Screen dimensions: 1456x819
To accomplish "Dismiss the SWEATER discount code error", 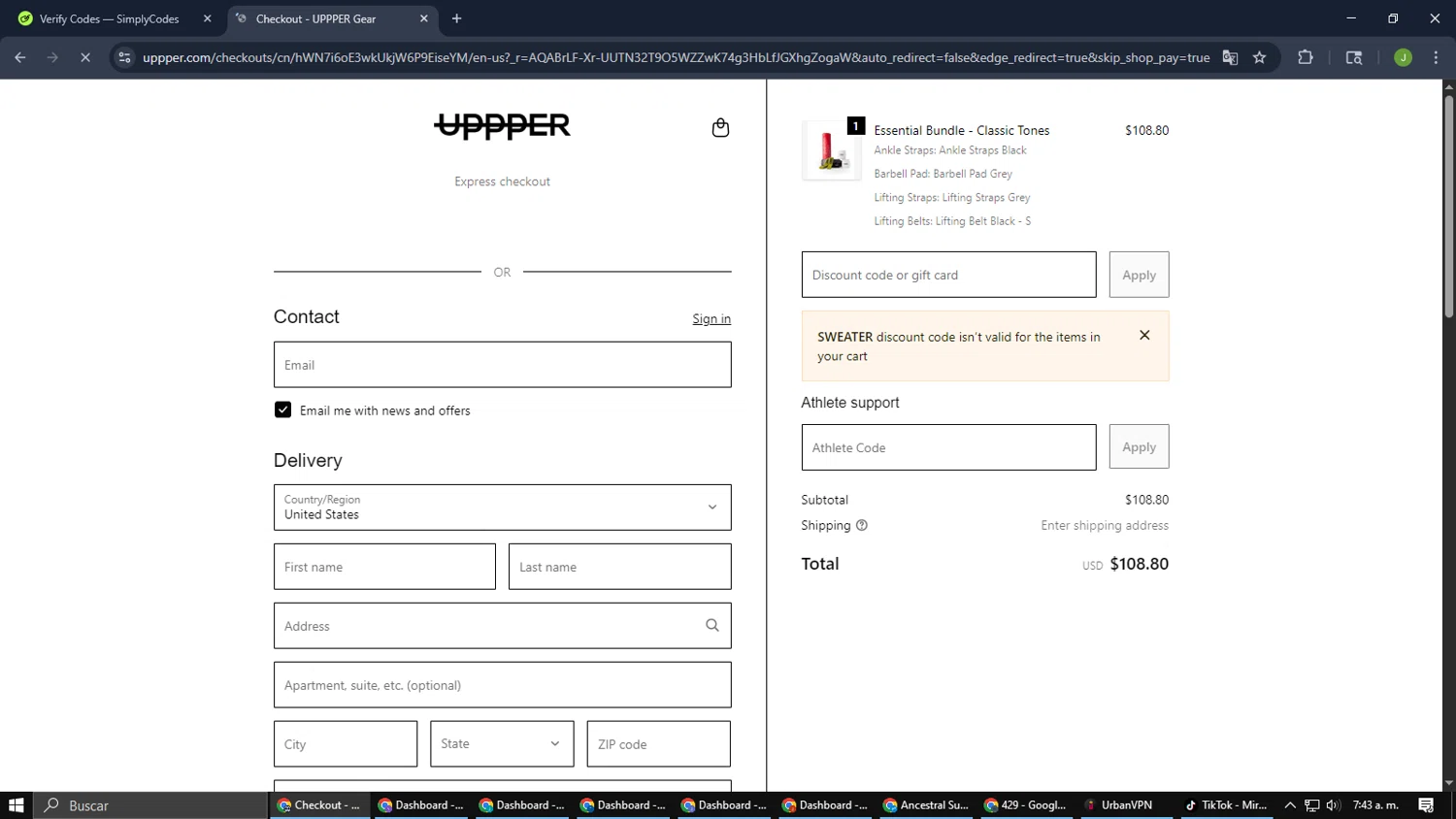I will (x=1144, y=335).
